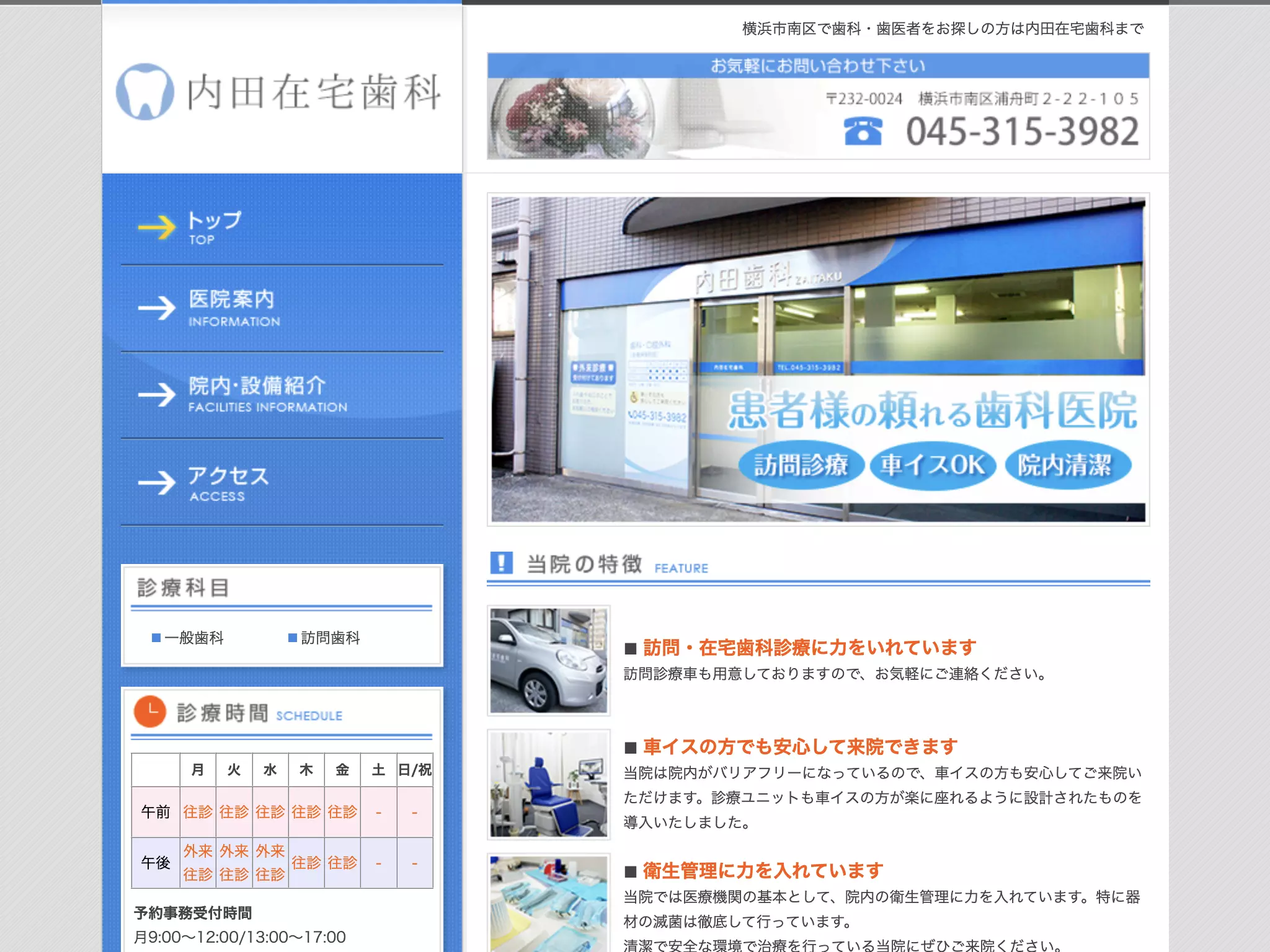Click the silver visiting car thumbnail

click(549, 661)
